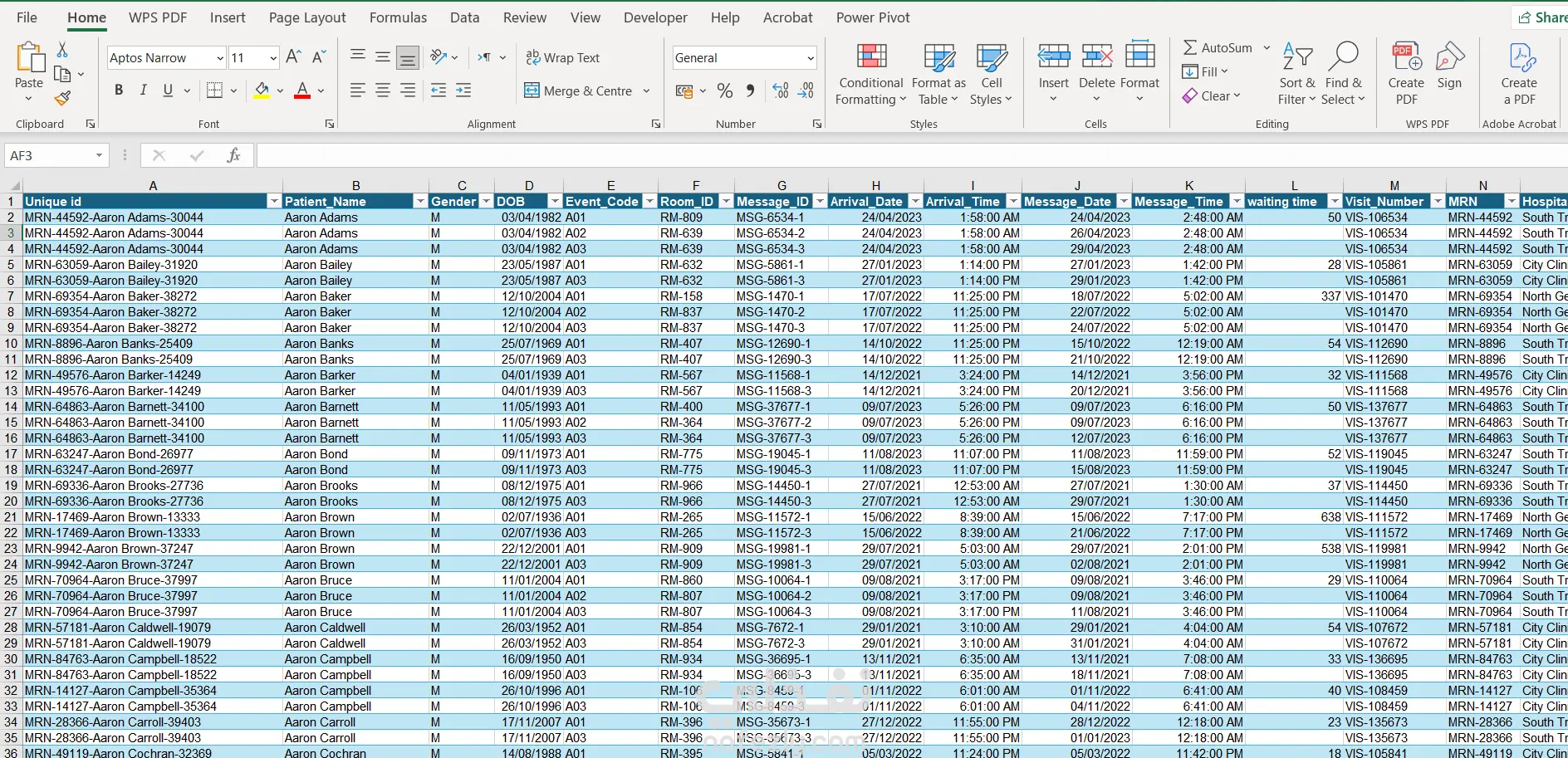
Task: Toggle Bold formatting
Action: pyautogui.click(x=119, y=90)
